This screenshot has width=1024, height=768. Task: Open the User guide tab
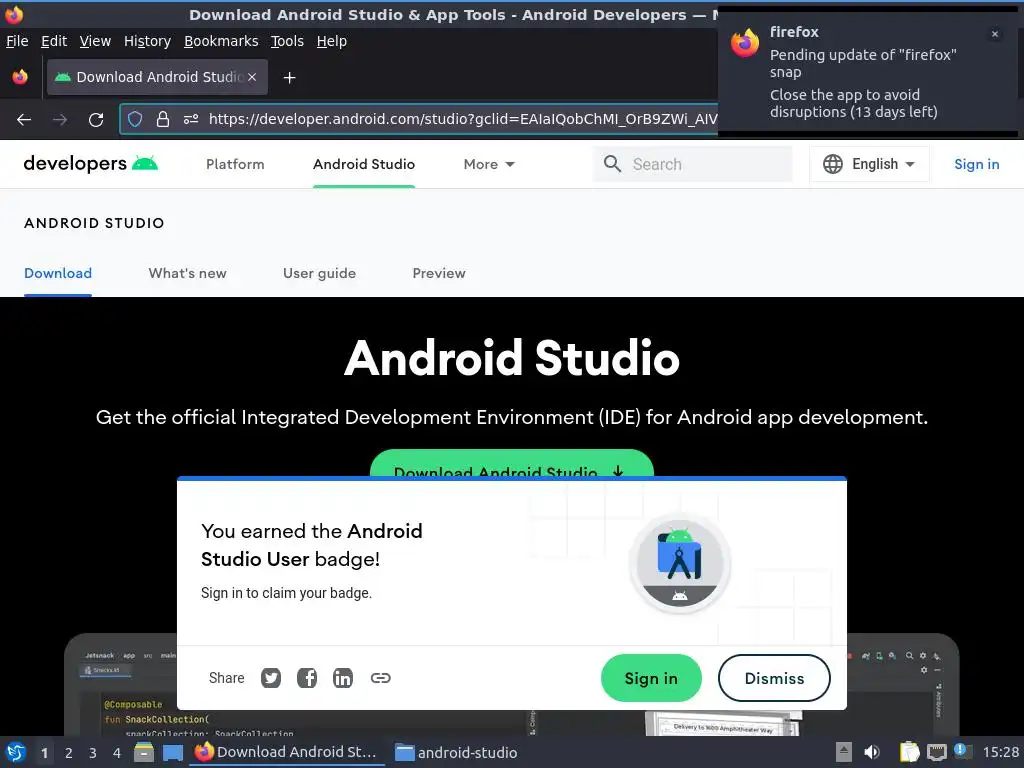click(x=319, y=274)
